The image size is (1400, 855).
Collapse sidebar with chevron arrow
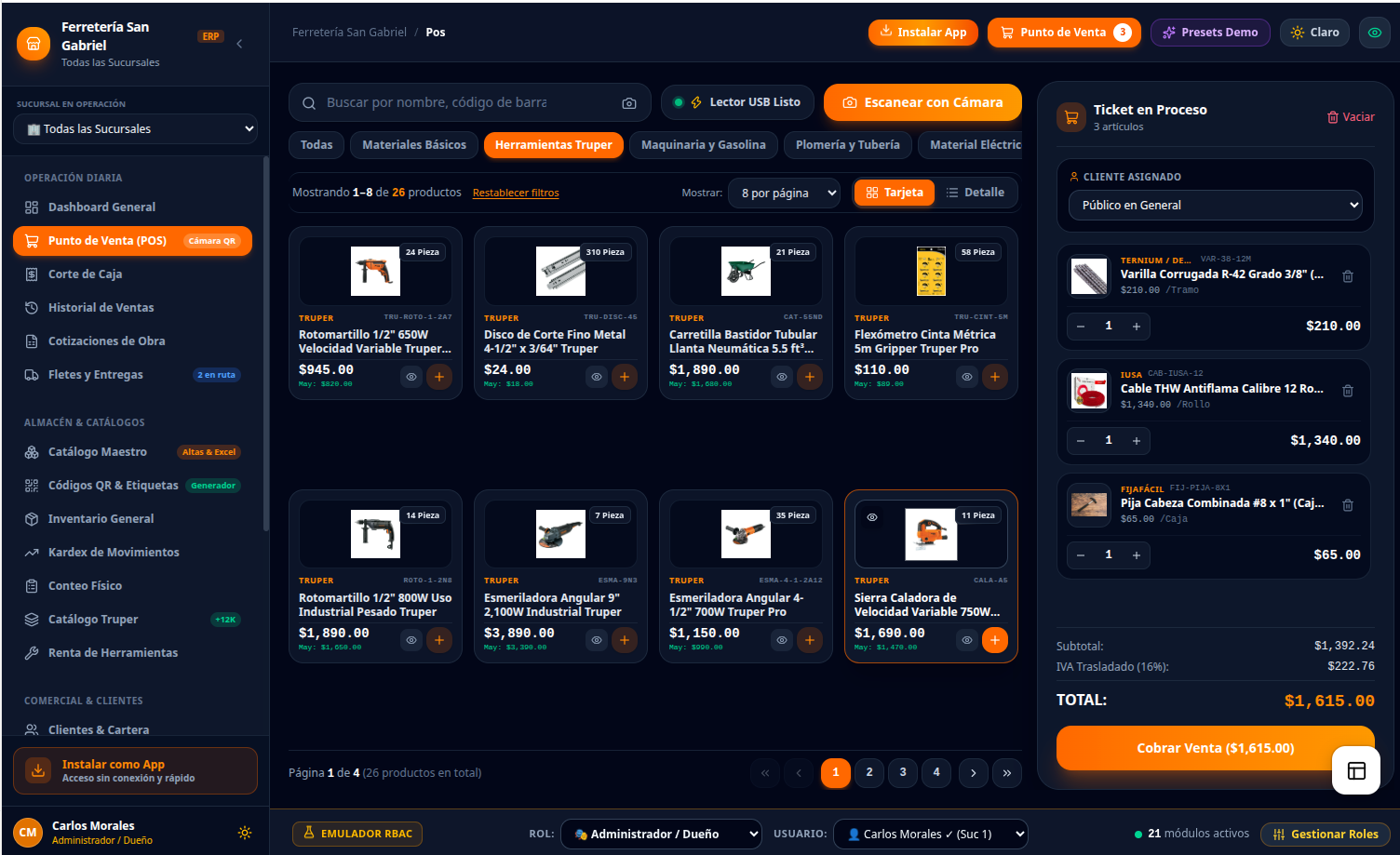click(239, 44)
